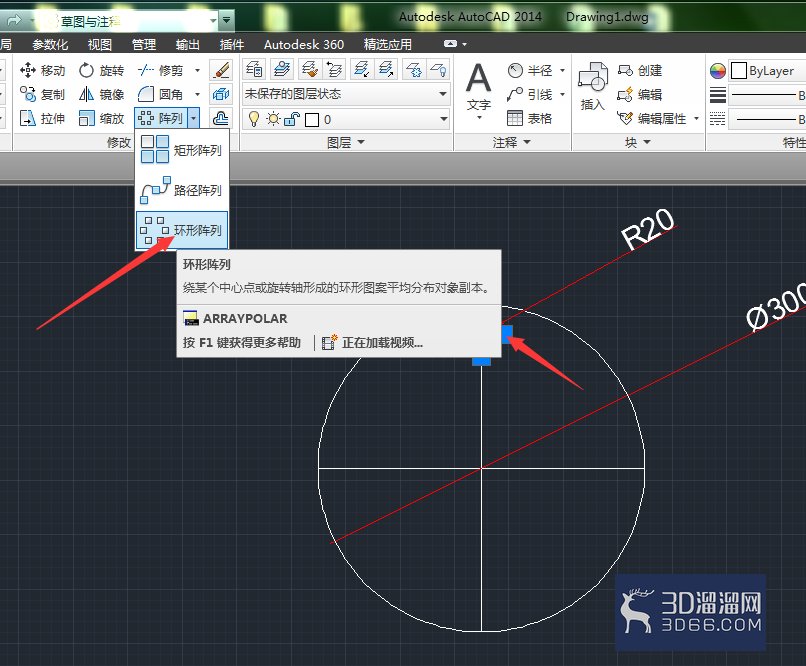Open the 输出 ribbon tab

[x=188, y=44]
